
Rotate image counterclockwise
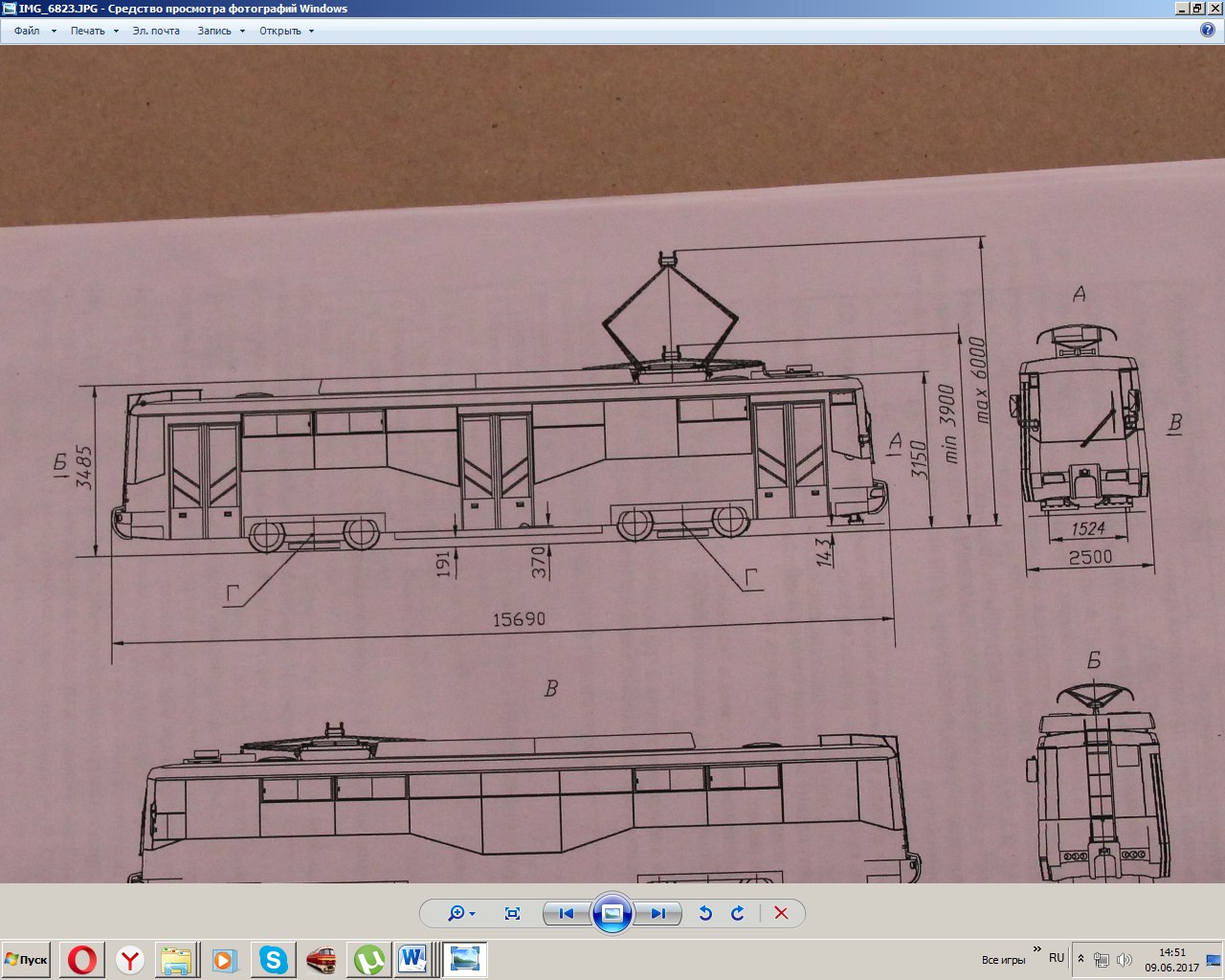[705, 913]
